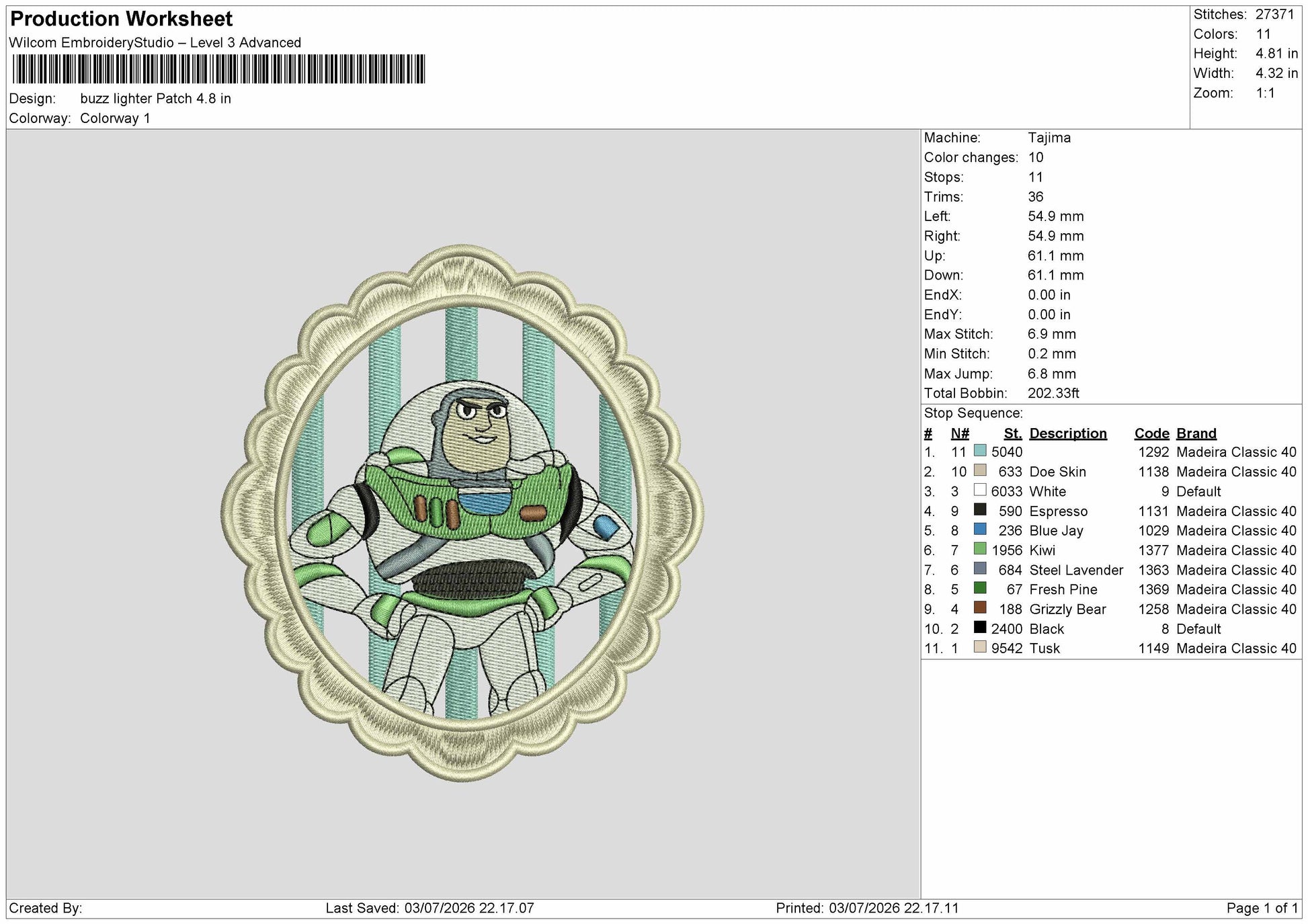Select the Steel Lavender color swatch

[980, 569]
